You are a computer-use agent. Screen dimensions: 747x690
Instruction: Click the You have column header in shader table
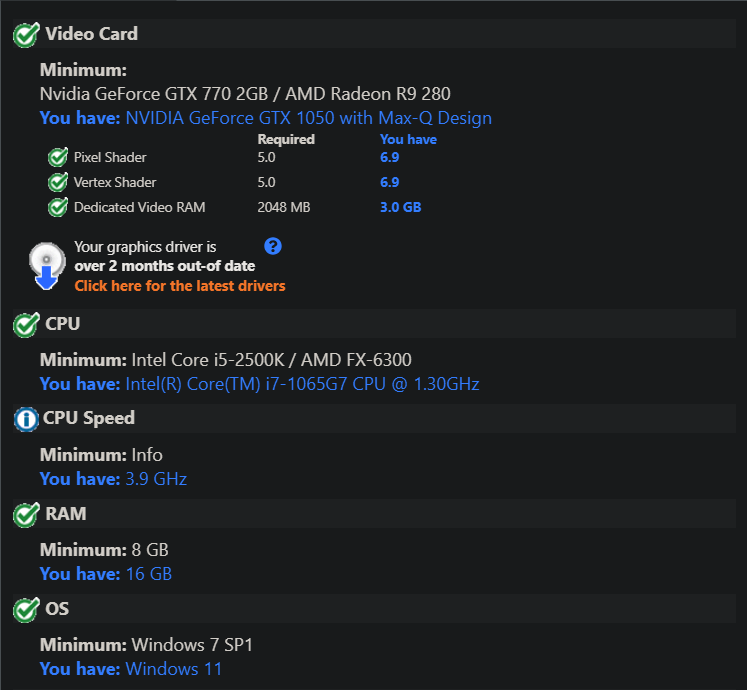408,139
